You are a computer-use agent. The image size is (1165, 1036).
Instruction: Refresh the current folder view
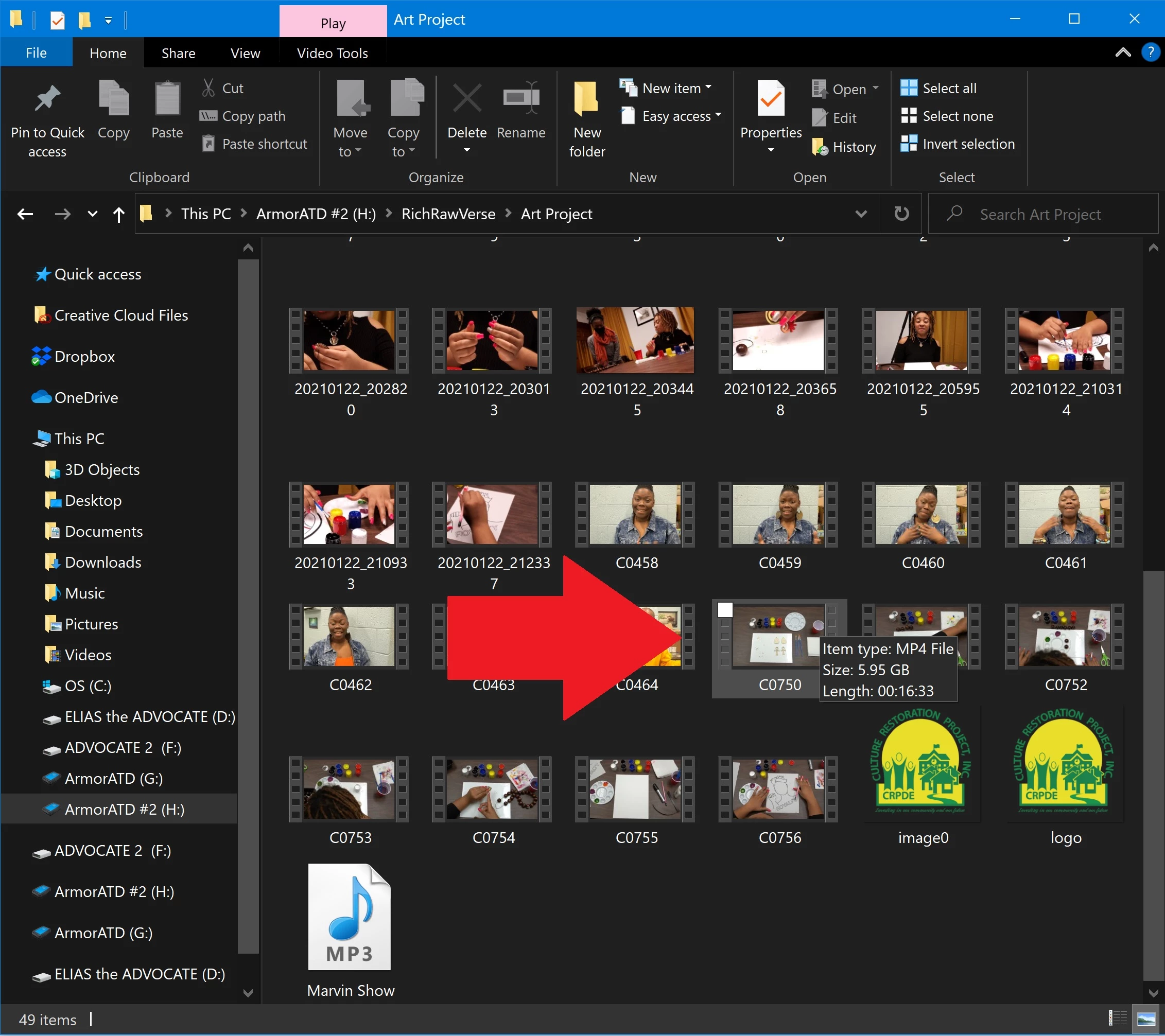click(901, 214)
